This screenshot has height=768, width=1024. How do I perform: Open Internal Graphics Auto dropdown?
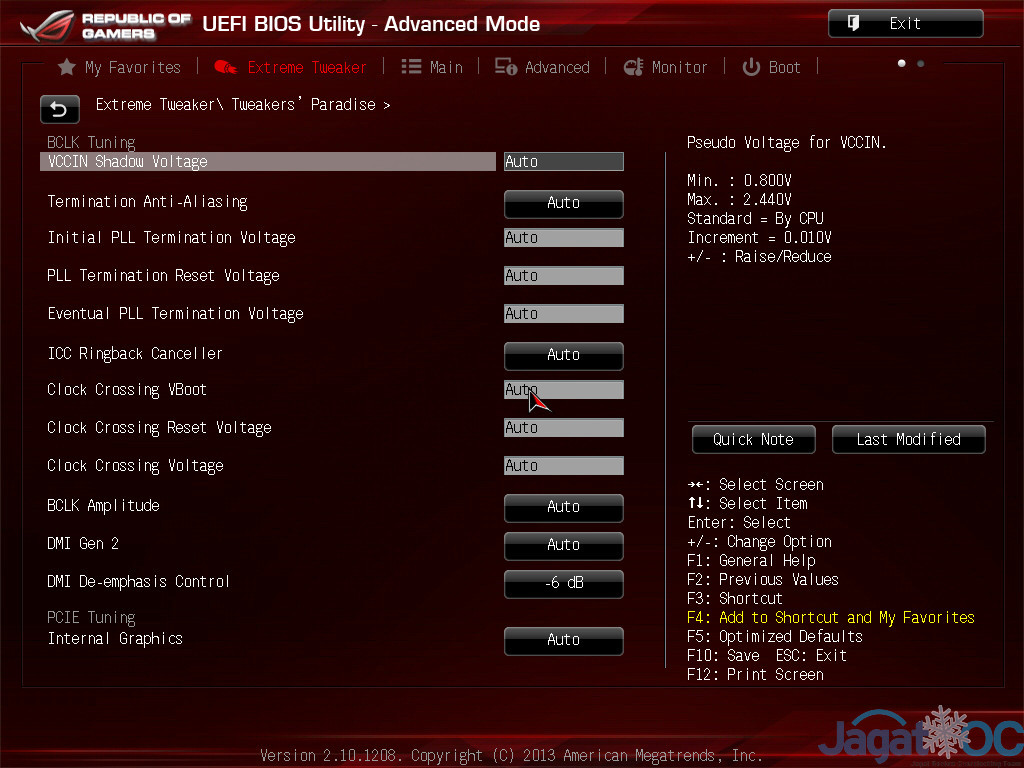(x=564, y=640)
